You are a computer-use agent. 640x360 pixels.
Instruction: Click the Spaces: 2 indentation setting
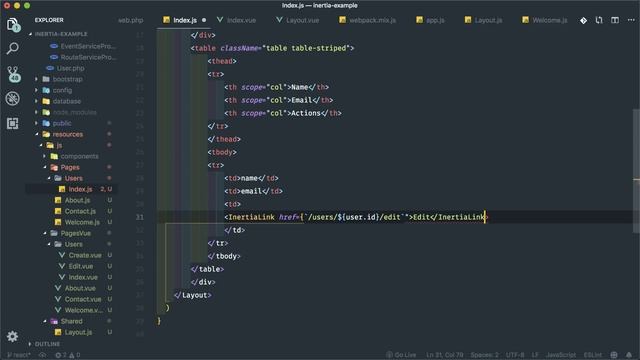[484, 355]
